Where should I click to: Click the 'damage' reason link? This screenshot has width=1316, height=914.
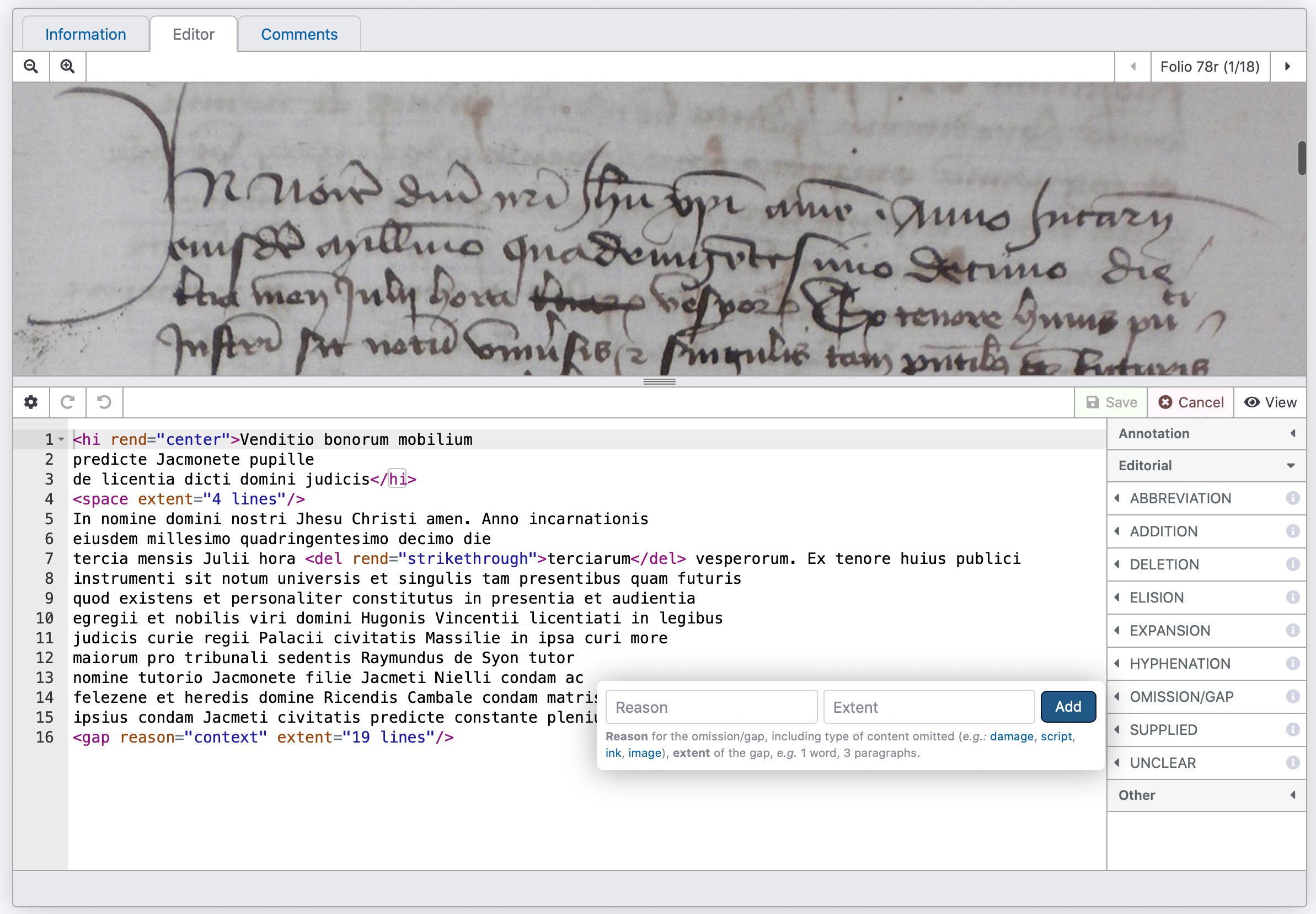1011,736
